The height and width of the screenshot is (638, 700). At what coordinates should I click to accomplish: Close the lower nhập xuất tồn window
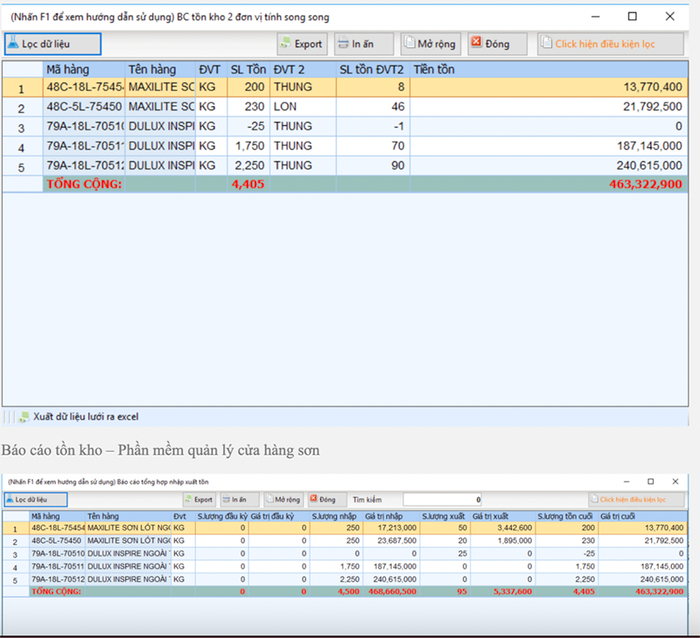(x=675, y=481)
